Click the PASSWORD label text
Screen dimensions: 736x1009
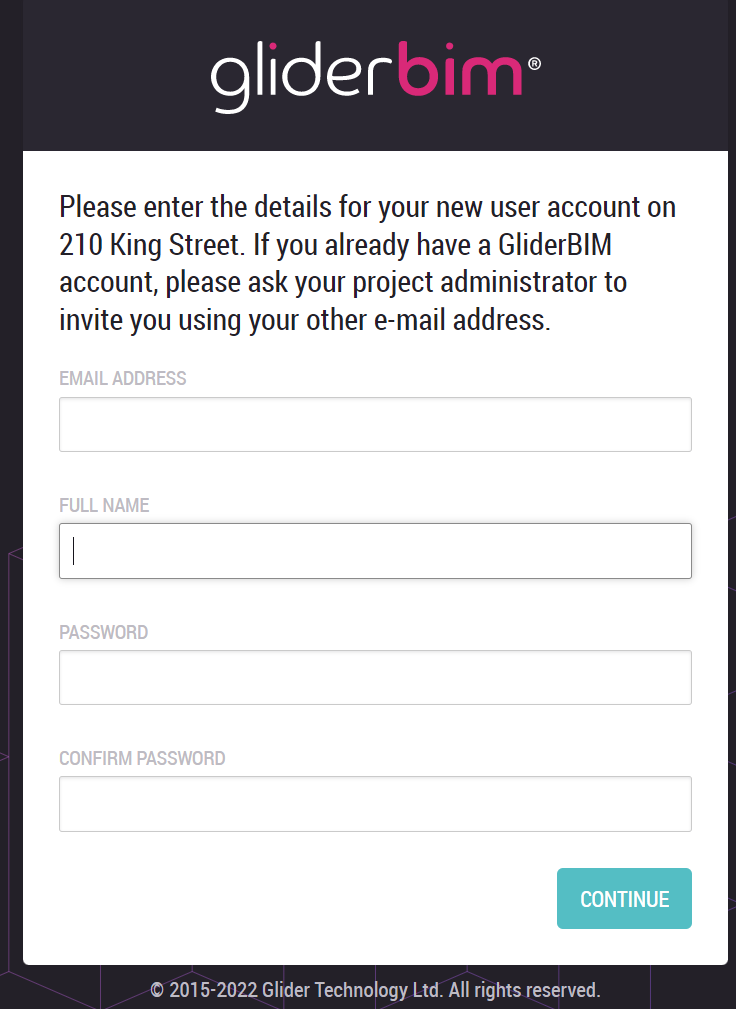pos(103,632)
